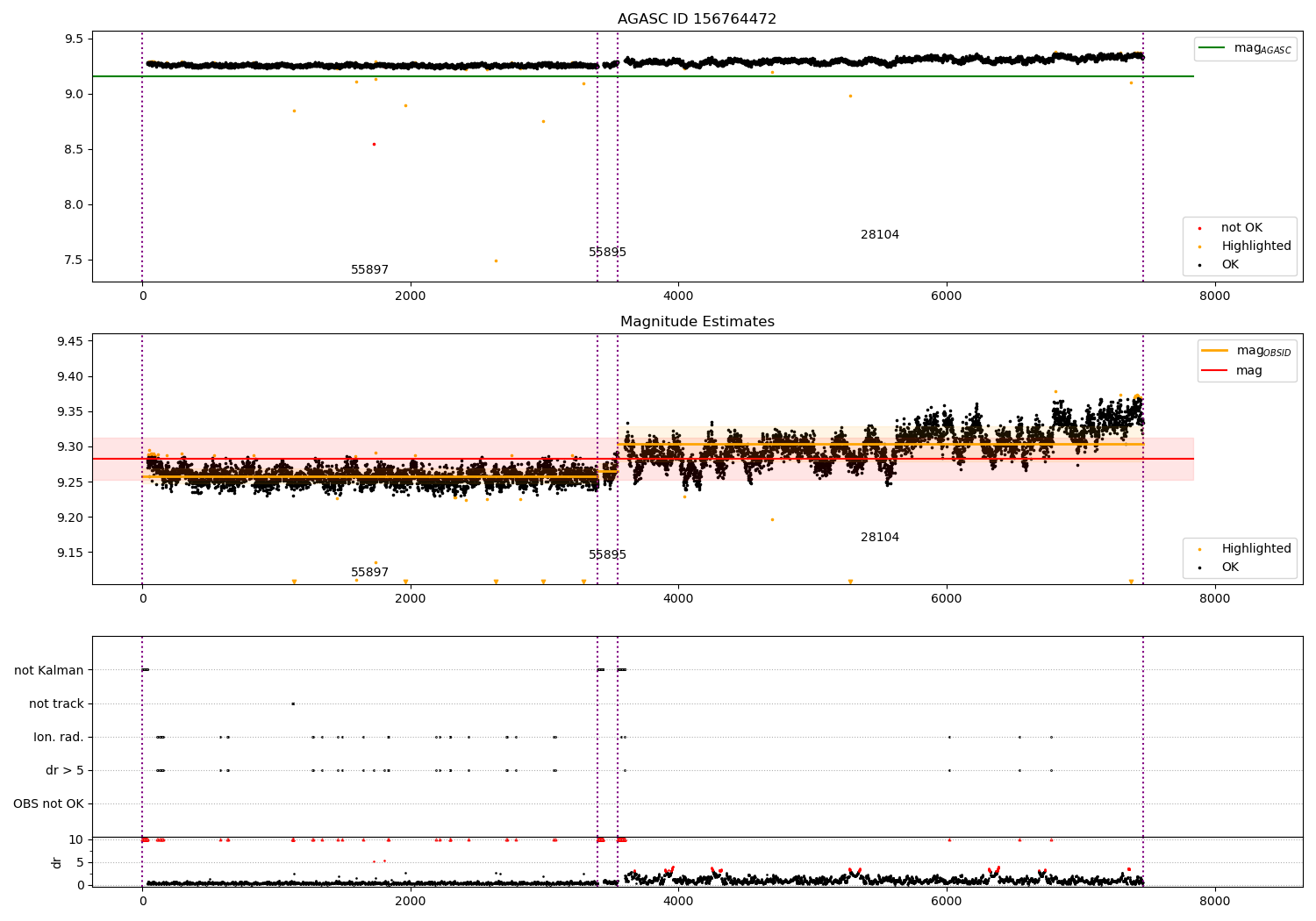Click the 6000 x-tick under the bottom plot
1316x921 pixels.
[x=947, y=902]
